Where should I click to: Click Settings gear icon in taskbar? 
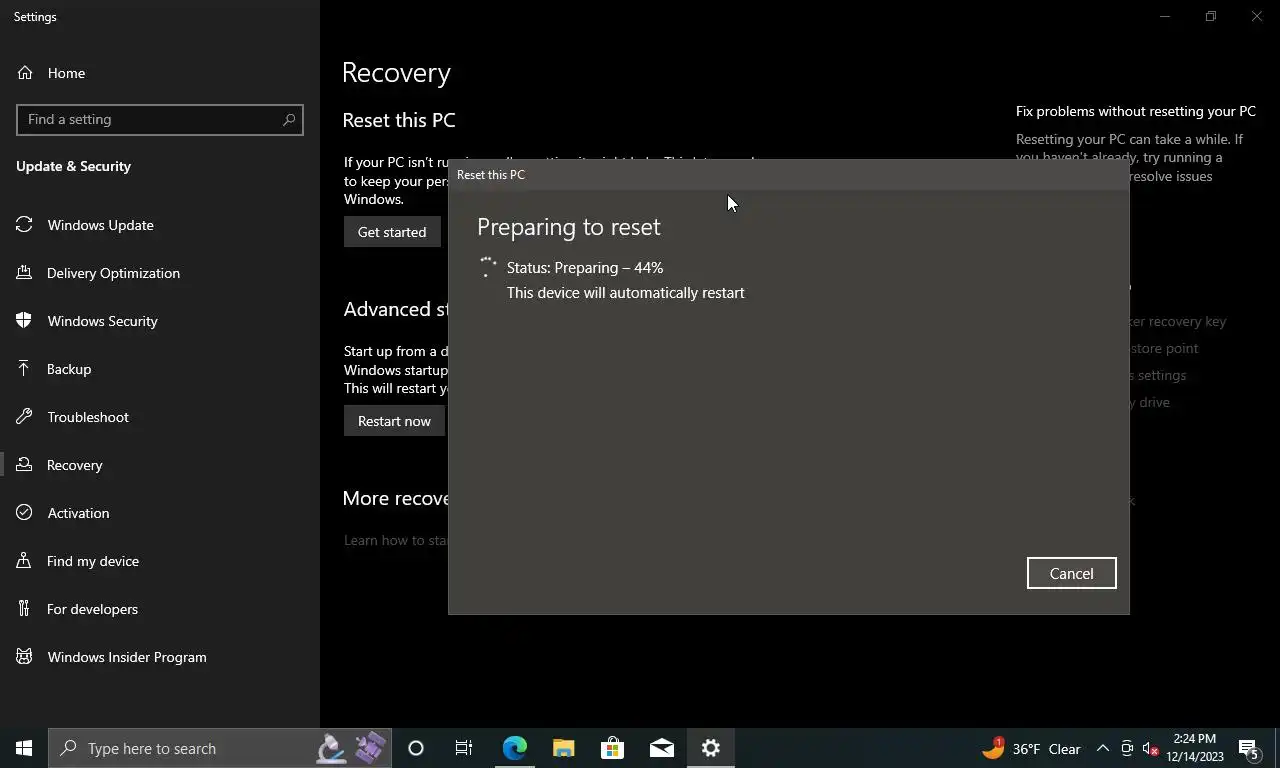coord(710,748)
